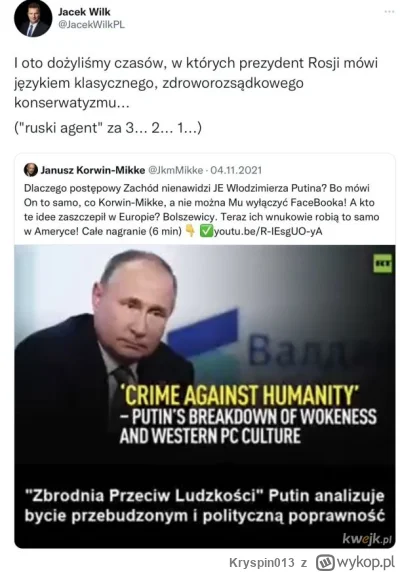Click the pointing-down hand emoji
The image size is (400, 572).
click(x=190, y=231)
